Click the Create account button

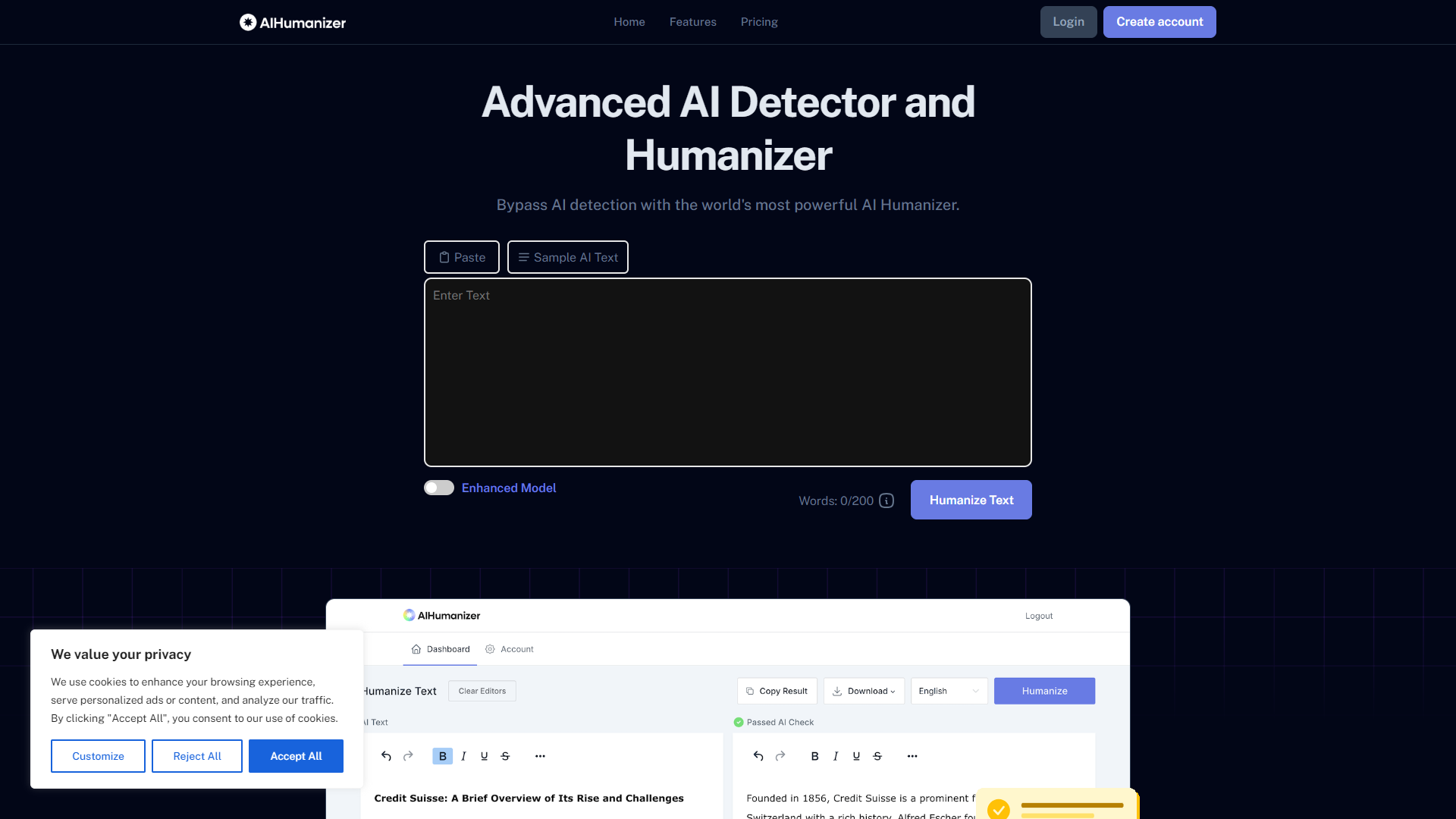[x=1159, y=22]
